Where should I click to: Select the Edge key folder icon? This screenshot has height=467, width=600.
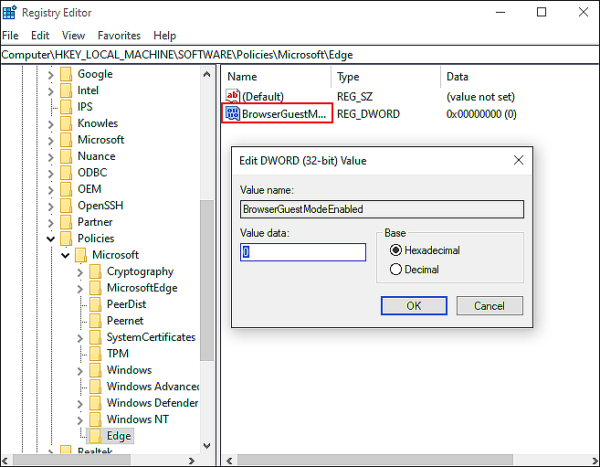[x=95, y=436]
